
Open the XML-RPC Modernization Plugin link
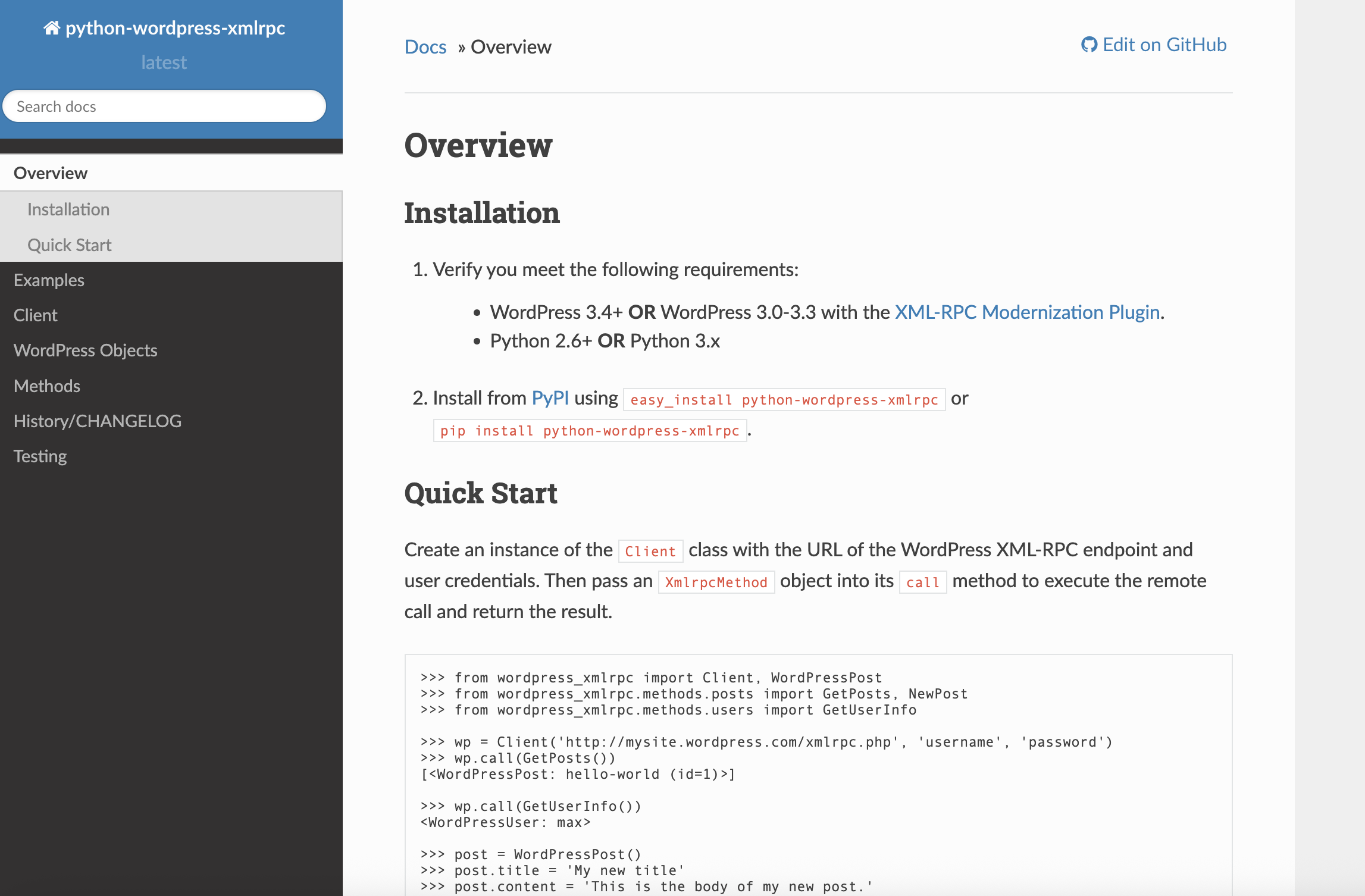click(x=1028, y=312)
